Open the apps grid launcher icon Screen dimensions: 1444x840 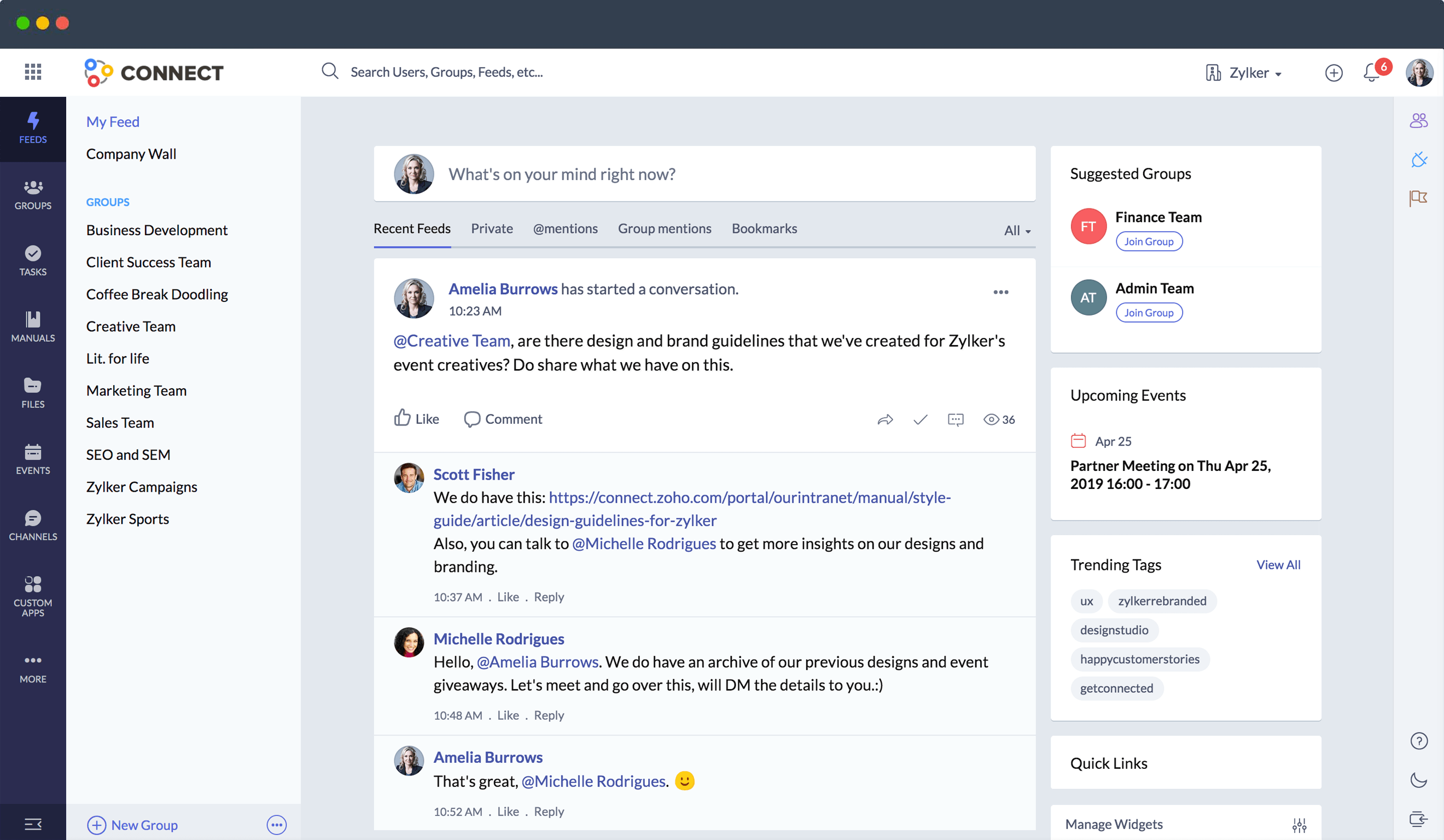tap(33, 72)
